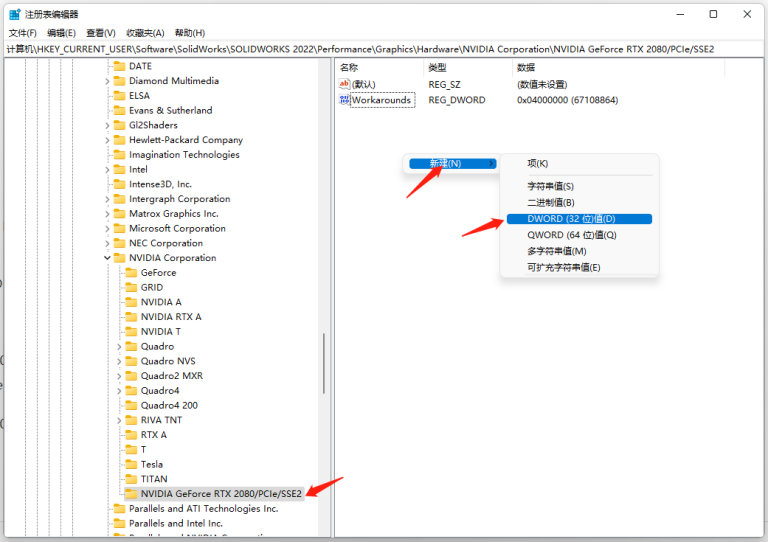This screenshot has height=542, width=768.
Task: Expand the Gl2Shaders tree node
Action: (107, 125)
